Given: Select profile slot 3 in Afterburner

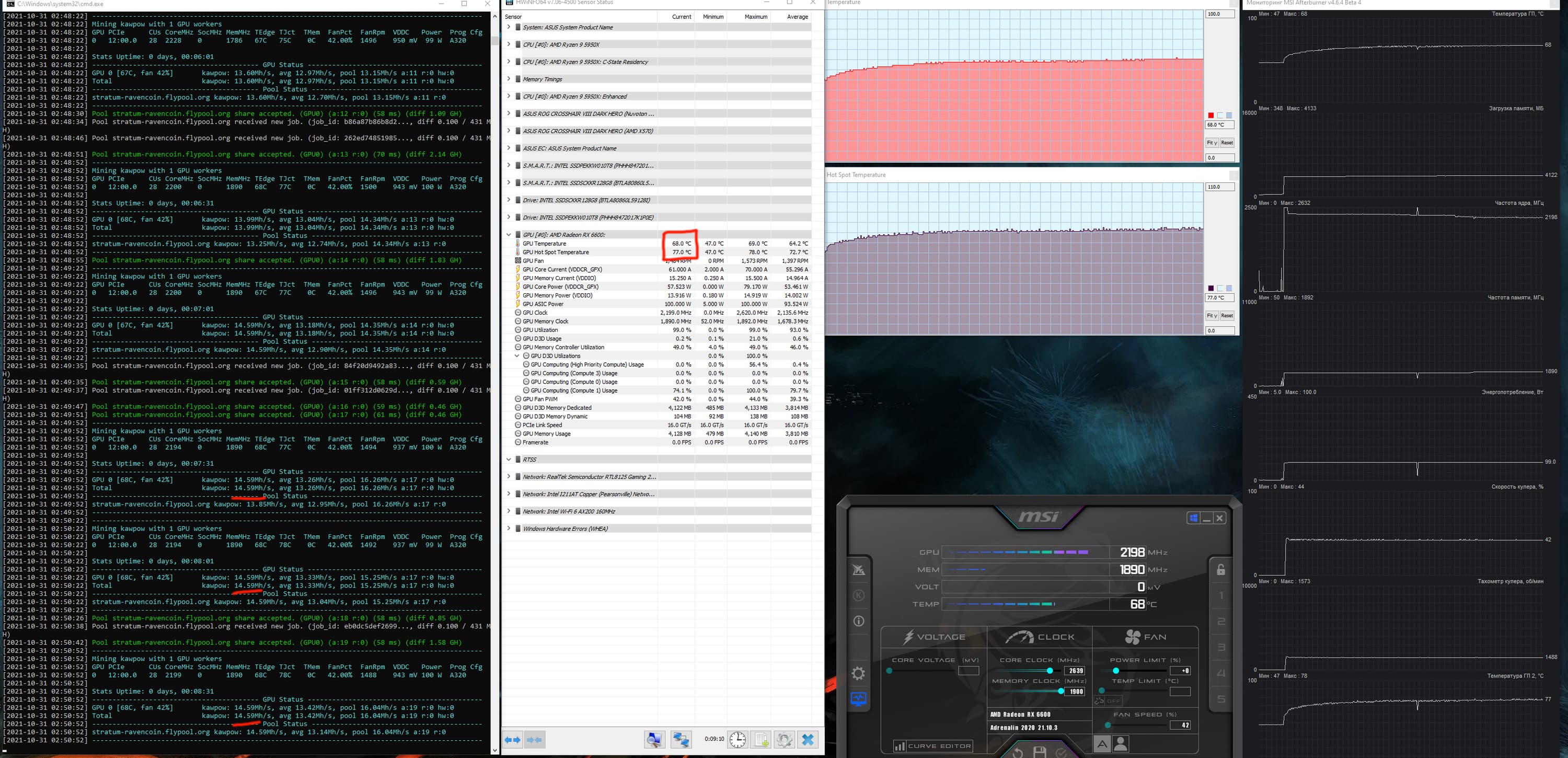Looking at the screenshot, I should tap(1220, 647).
